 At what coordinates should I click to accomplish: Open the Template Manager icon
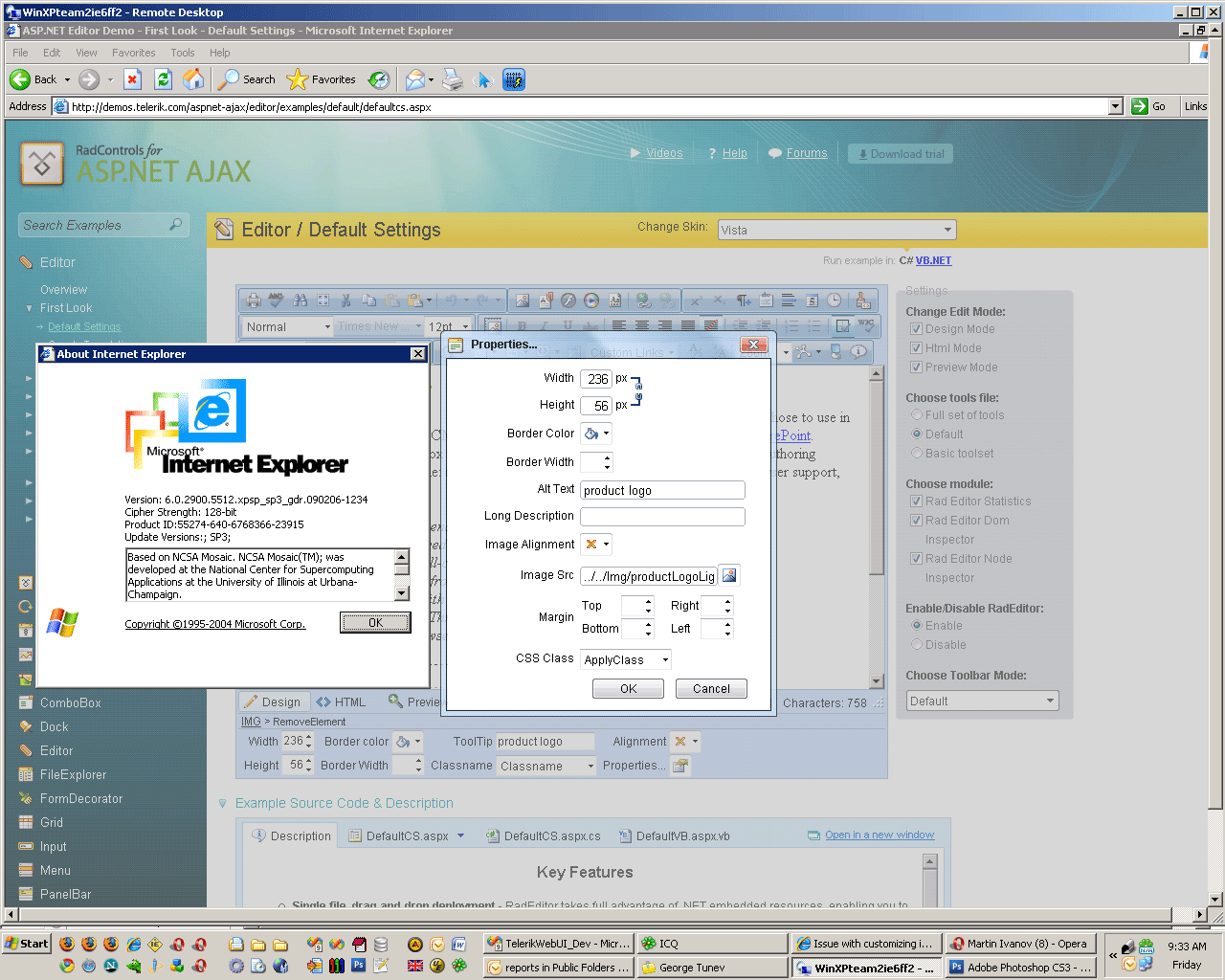(x=614, y=301)
